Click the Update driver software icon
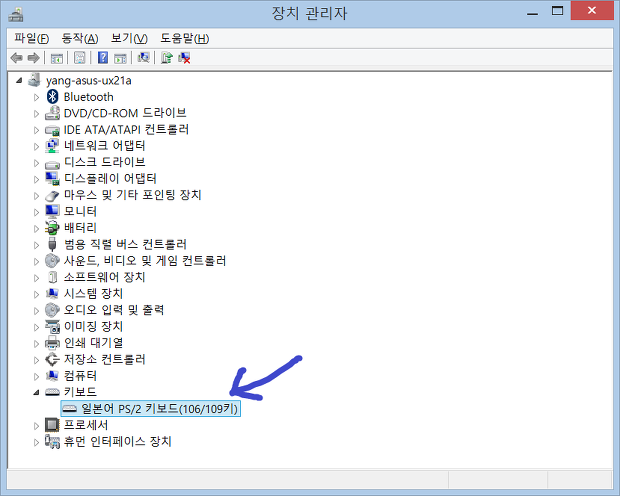 (166, 58)
